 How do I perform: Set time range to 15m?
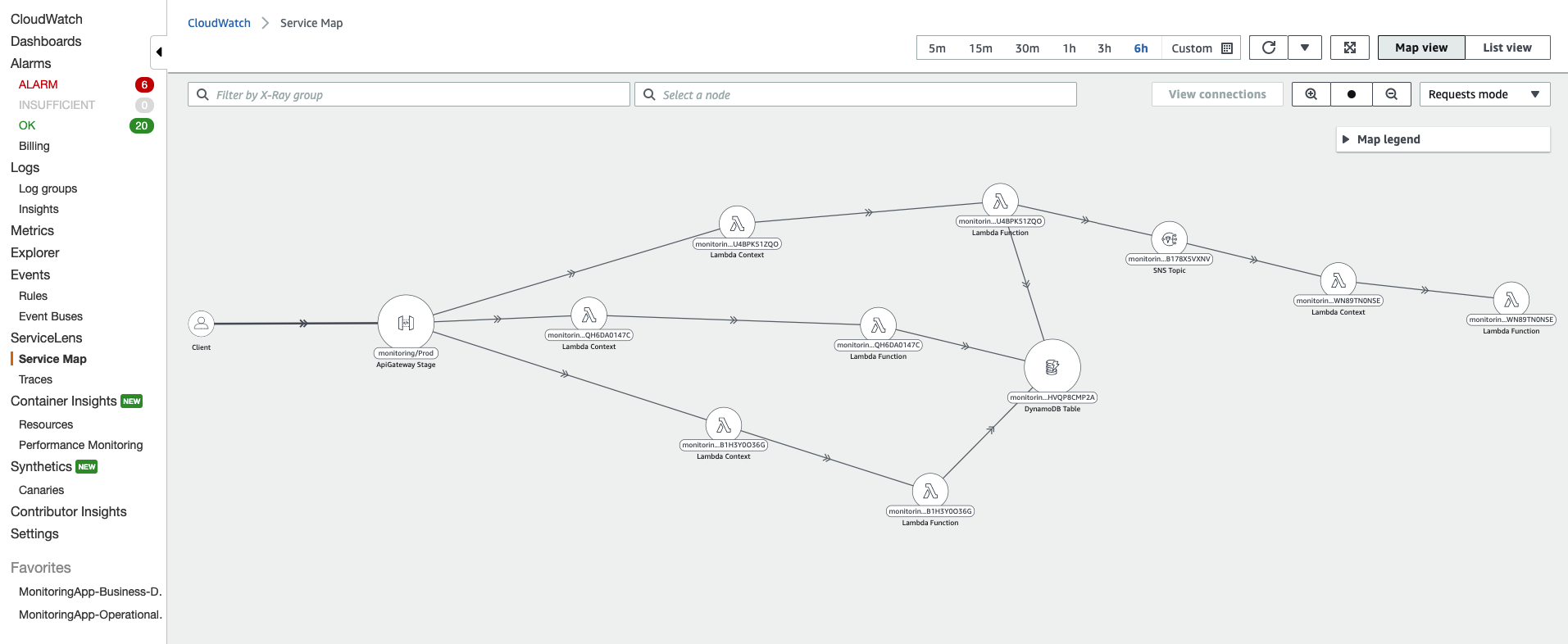pyautogui.click(x=980, y=48)
